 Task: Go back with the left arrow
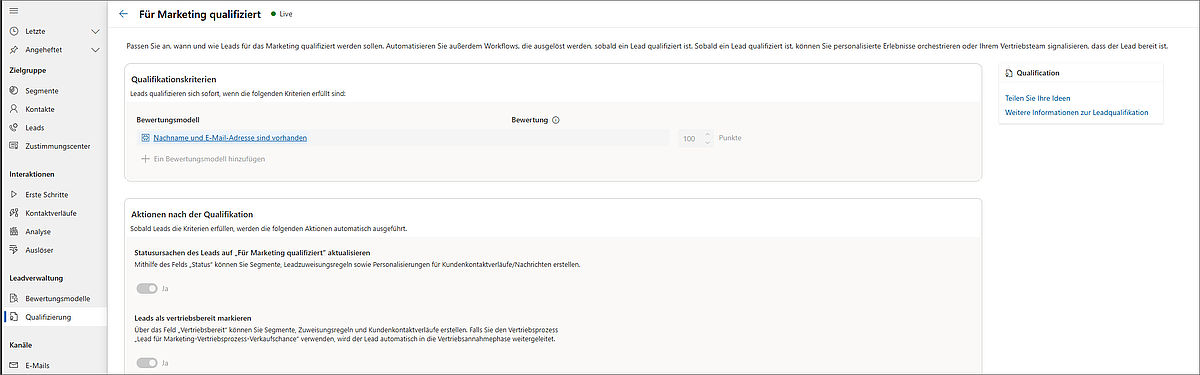(123, 15)
